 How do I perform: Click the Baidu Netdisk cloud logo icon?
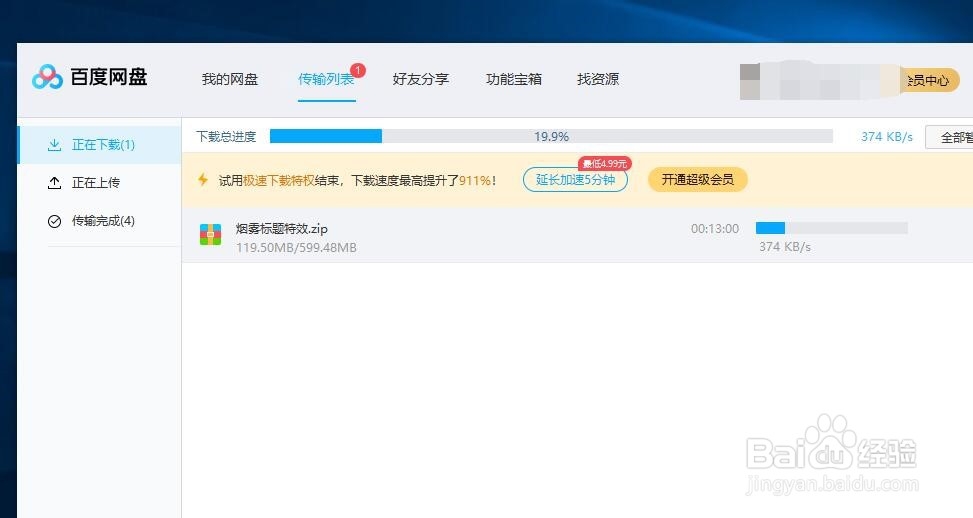47,77
